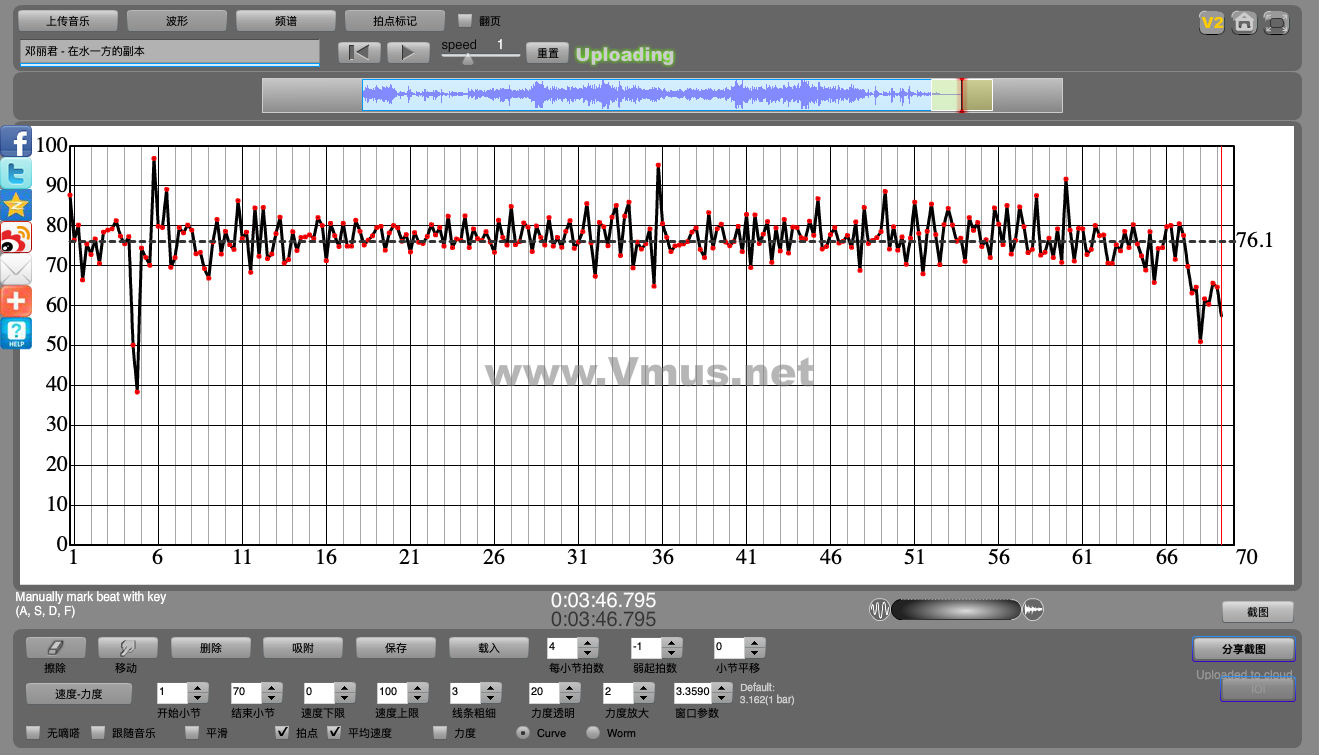
Task: Increase the 每小节拍数 stepper value
Action: (588, 643)
